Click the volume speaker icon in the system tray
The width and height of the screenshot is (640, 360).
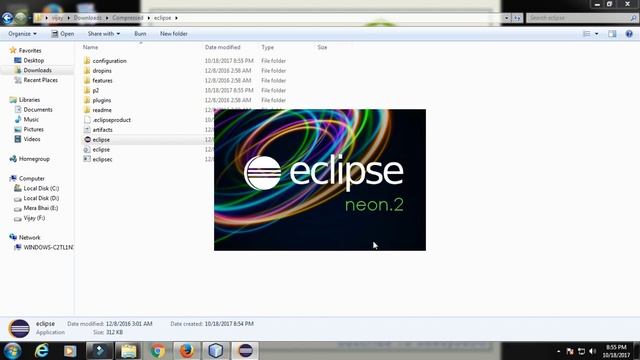click(x=593, y=351)
